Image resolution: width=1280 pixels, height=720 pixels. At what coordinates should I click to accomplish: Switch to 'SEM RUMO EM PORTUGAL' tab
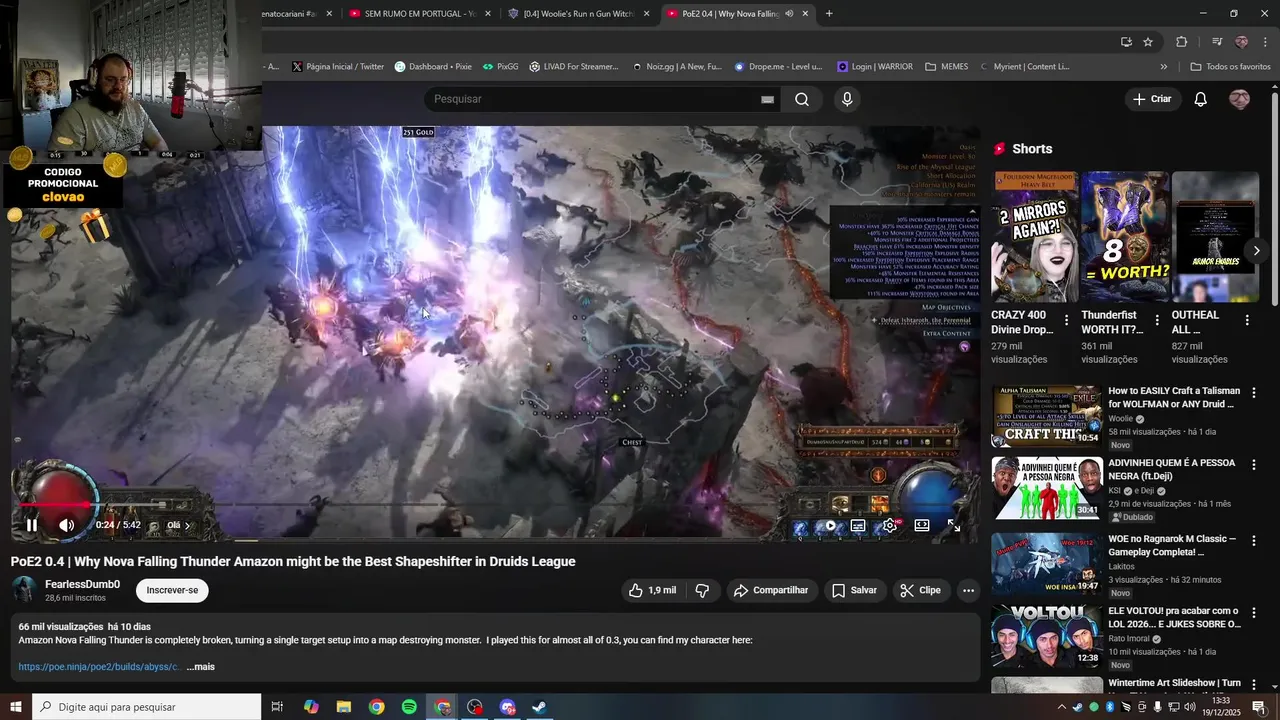click(420, 14)
